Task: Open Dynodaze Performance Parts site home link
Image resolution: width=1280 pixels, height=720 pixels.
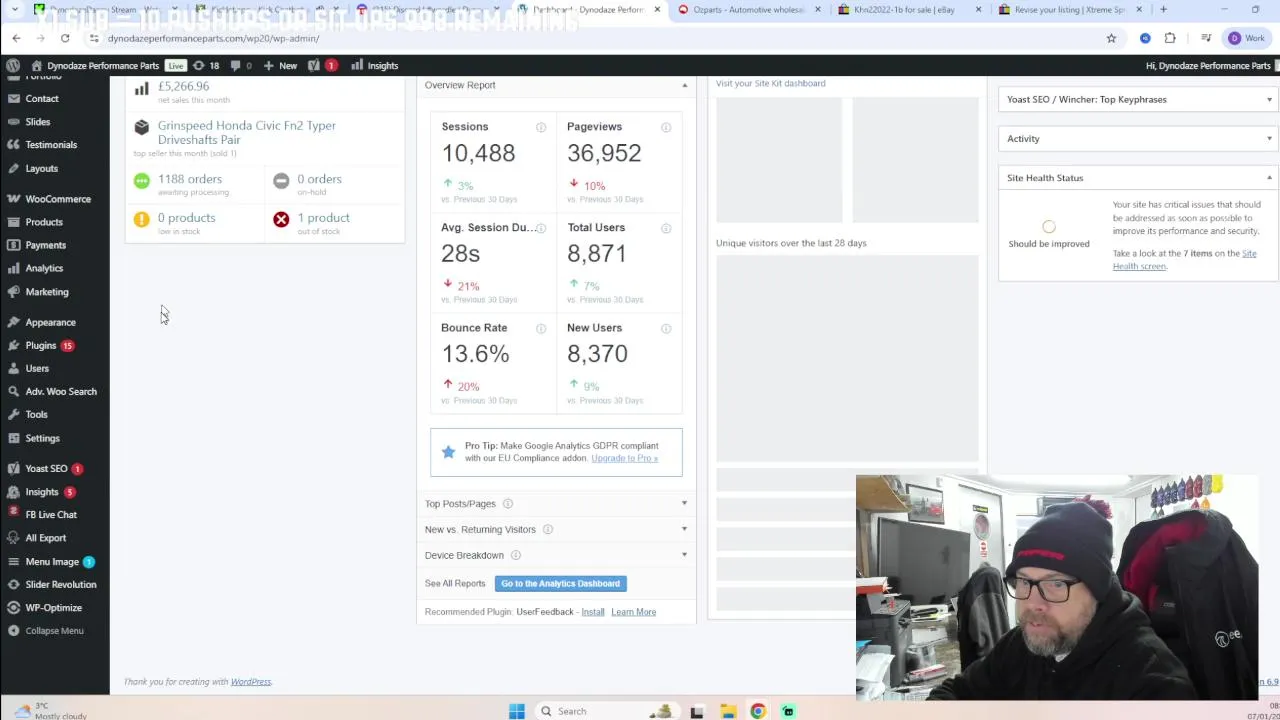Action: point(95,65)
